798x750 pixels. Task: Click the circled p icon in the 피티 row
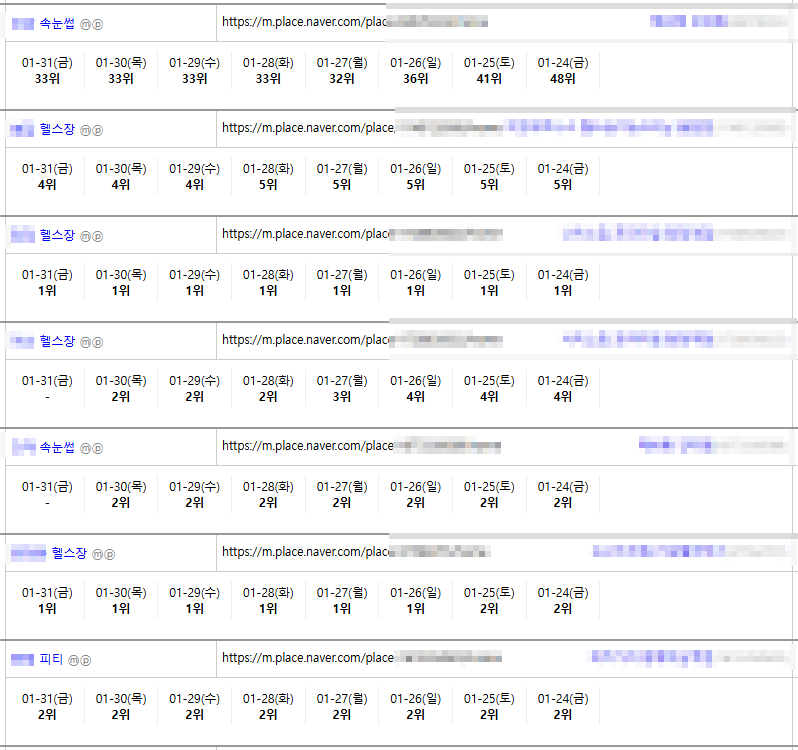85,660
